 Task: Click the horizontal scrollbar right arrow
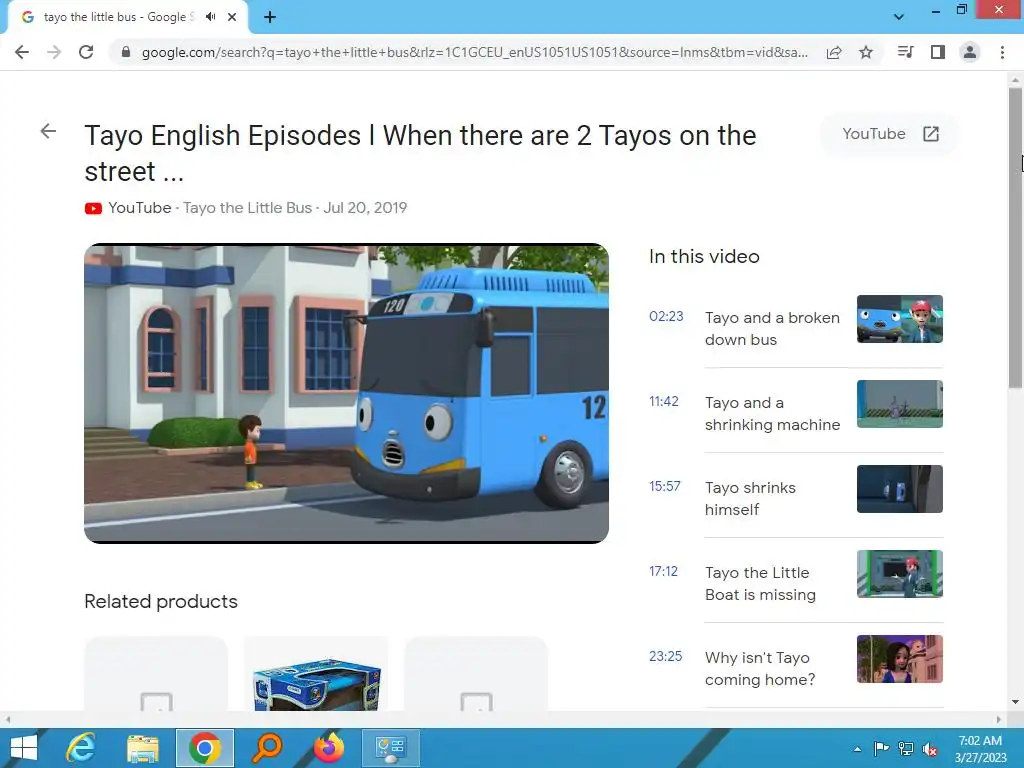click(999, 719)
